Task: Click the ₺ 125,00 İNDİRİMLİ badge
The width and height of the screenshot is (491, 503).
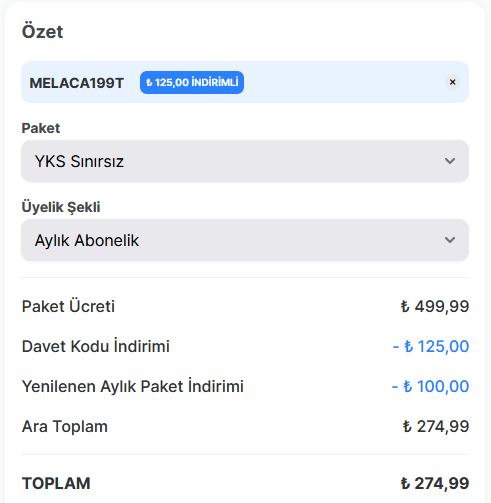Action: coord(192,82)
